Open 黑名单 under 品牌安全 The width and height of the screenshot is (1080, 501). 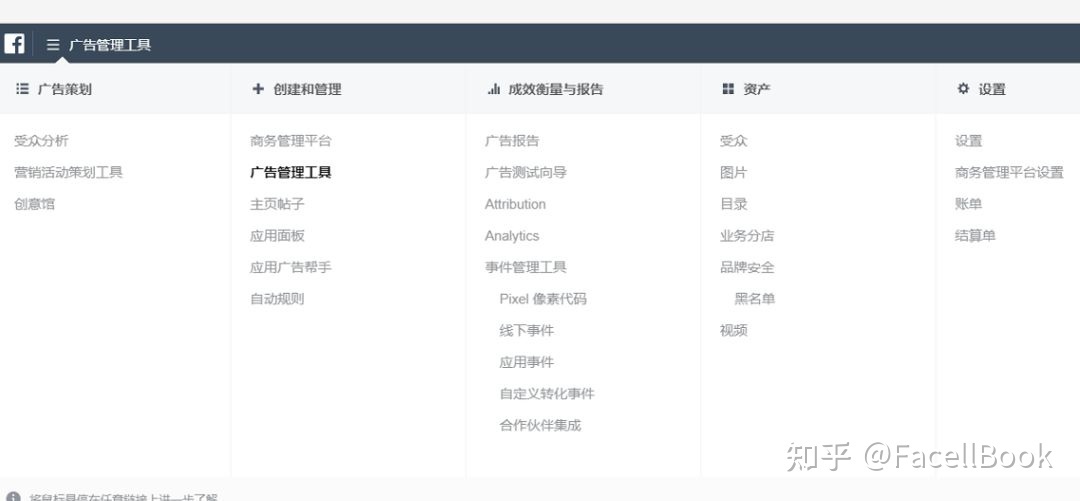pos(755,299)
